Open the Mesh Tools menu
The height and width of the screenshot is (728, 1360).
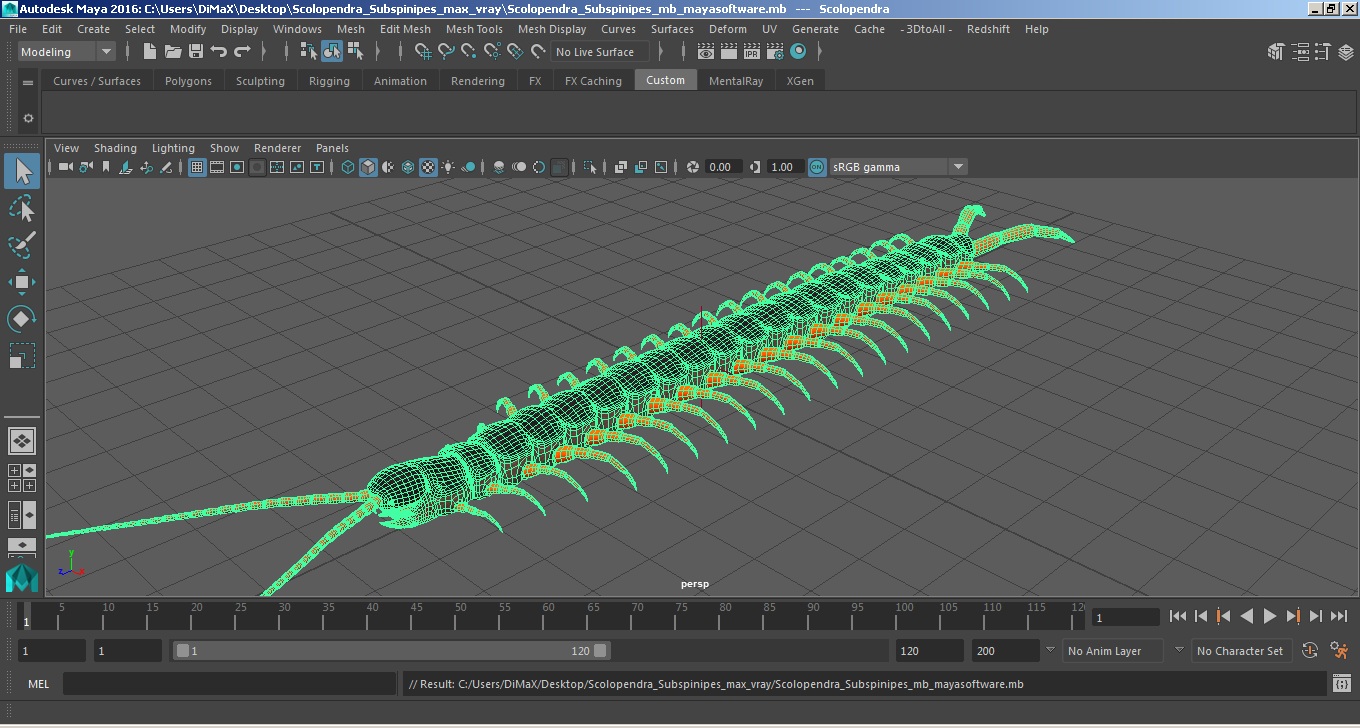click(x=474, y=29)
